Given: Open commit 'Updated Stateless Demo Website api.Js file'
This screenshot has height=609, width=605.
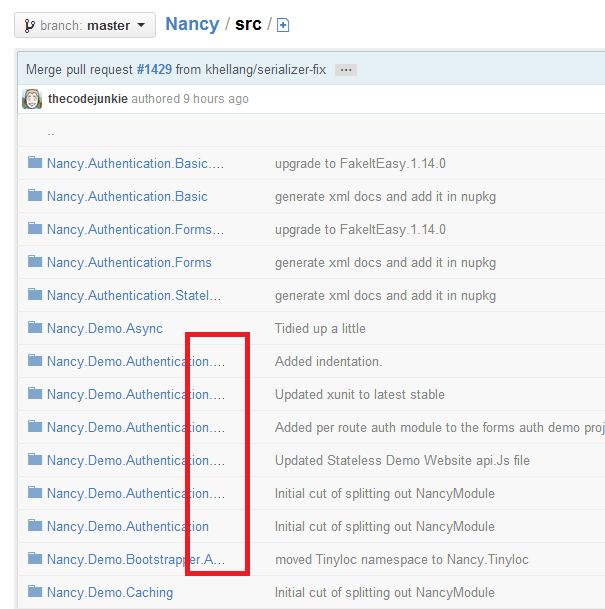Looking at the screenshot, I should tap(402, 461).
